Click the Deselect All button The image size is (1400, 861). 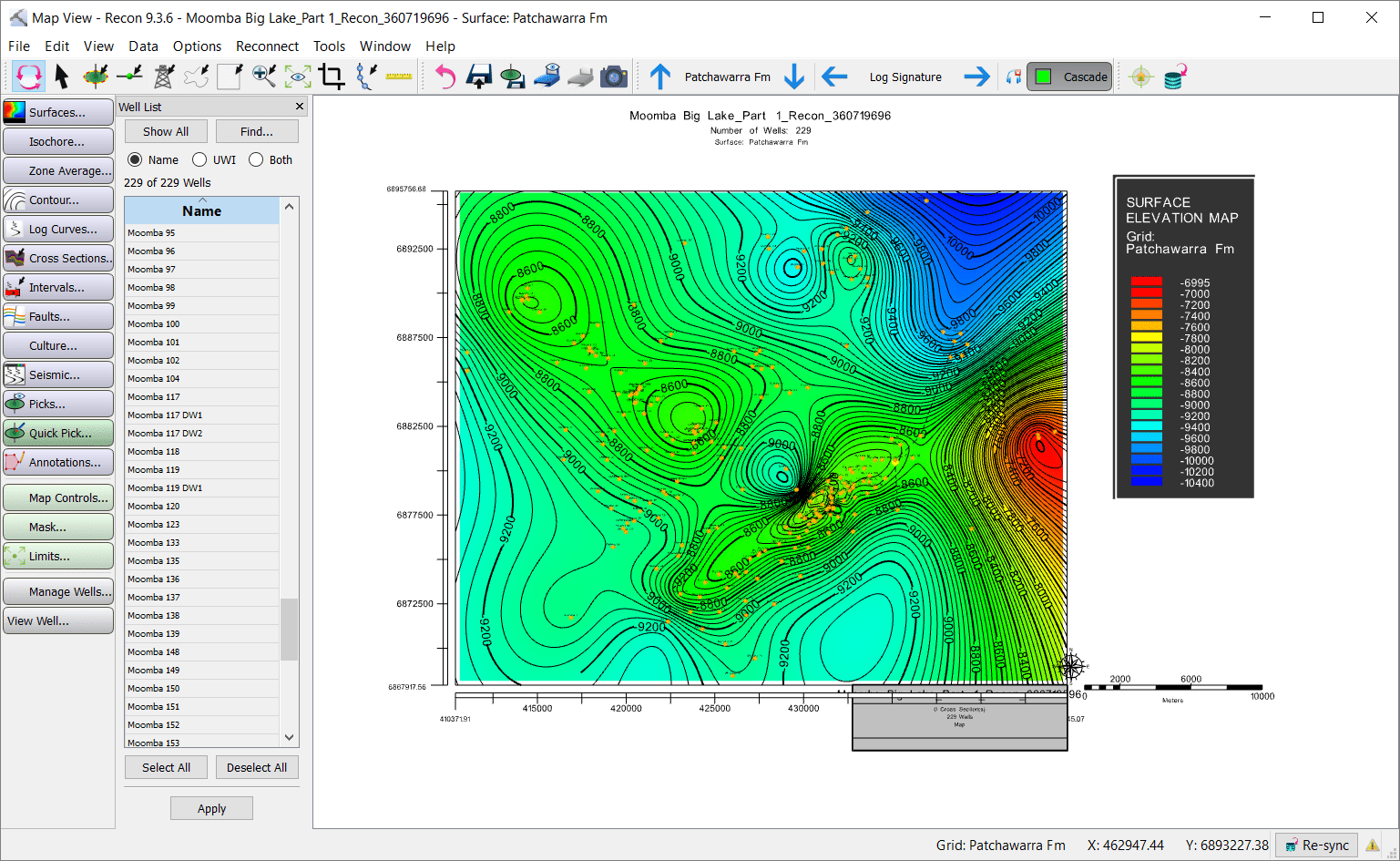coord(256,767)
